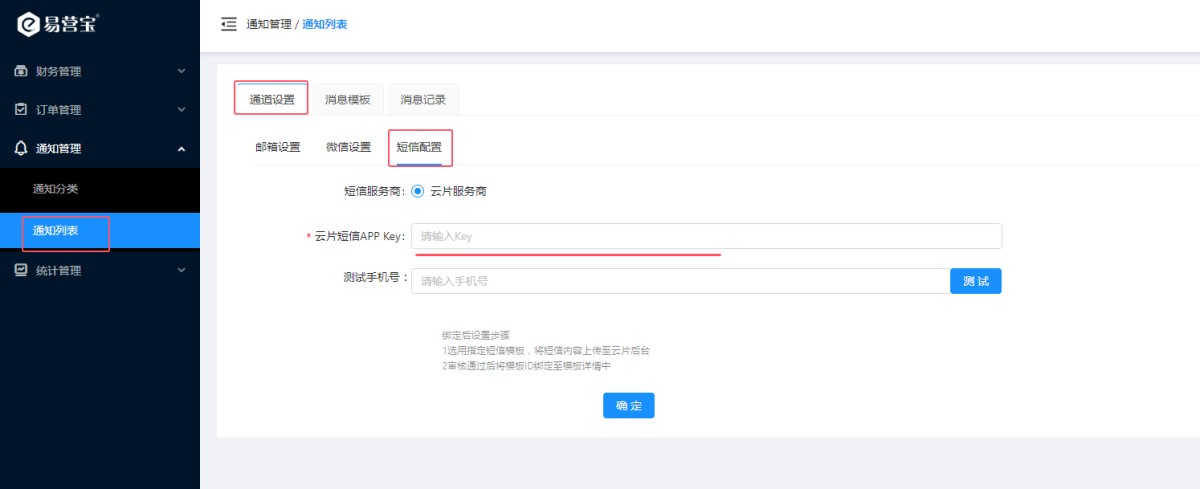
Task: Focus the 云片短信APP Key input field
Action: [x=706, y=236]
